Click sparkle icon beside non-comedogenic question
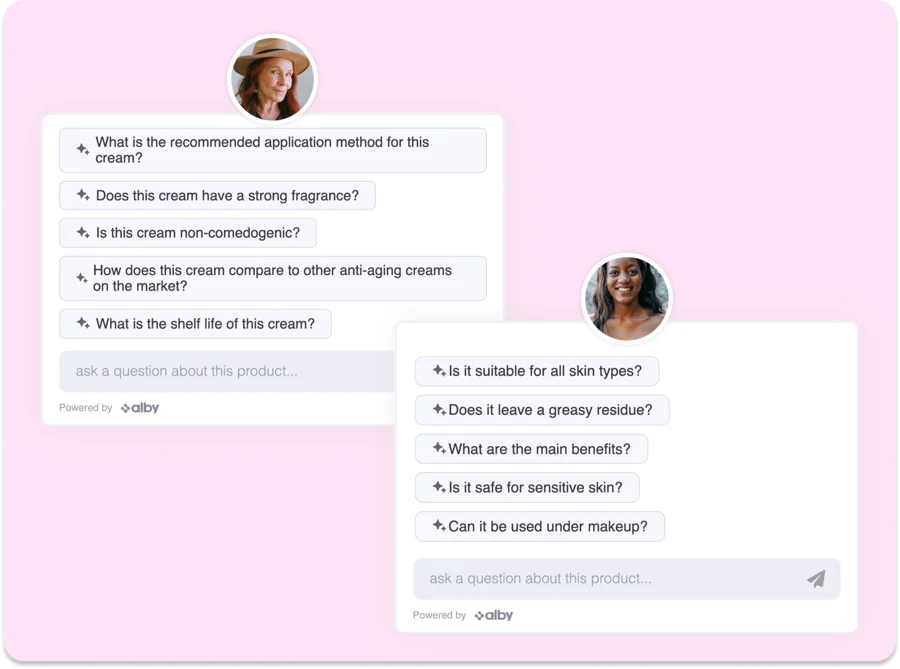 pos(83,232)
